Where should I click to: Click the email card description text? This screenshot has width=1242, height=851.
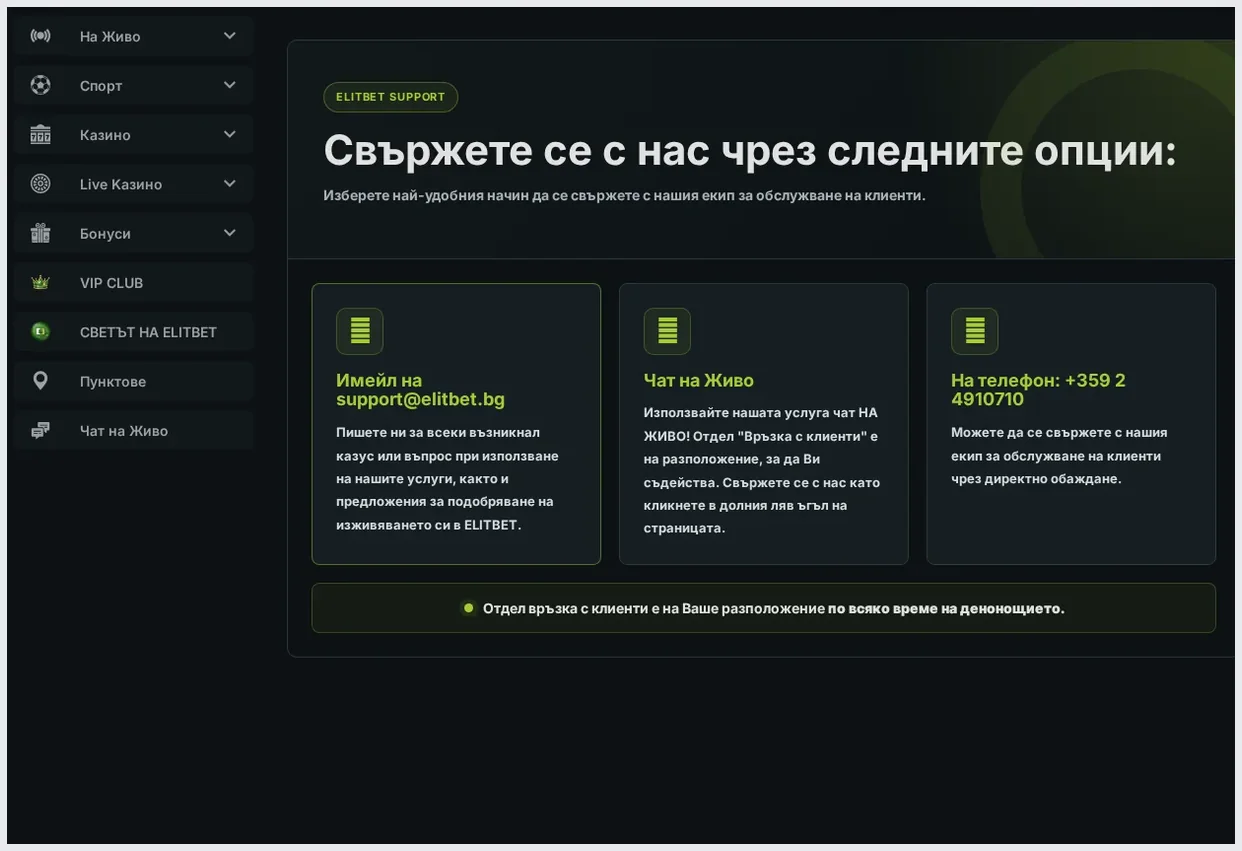(x=447, y=478)
